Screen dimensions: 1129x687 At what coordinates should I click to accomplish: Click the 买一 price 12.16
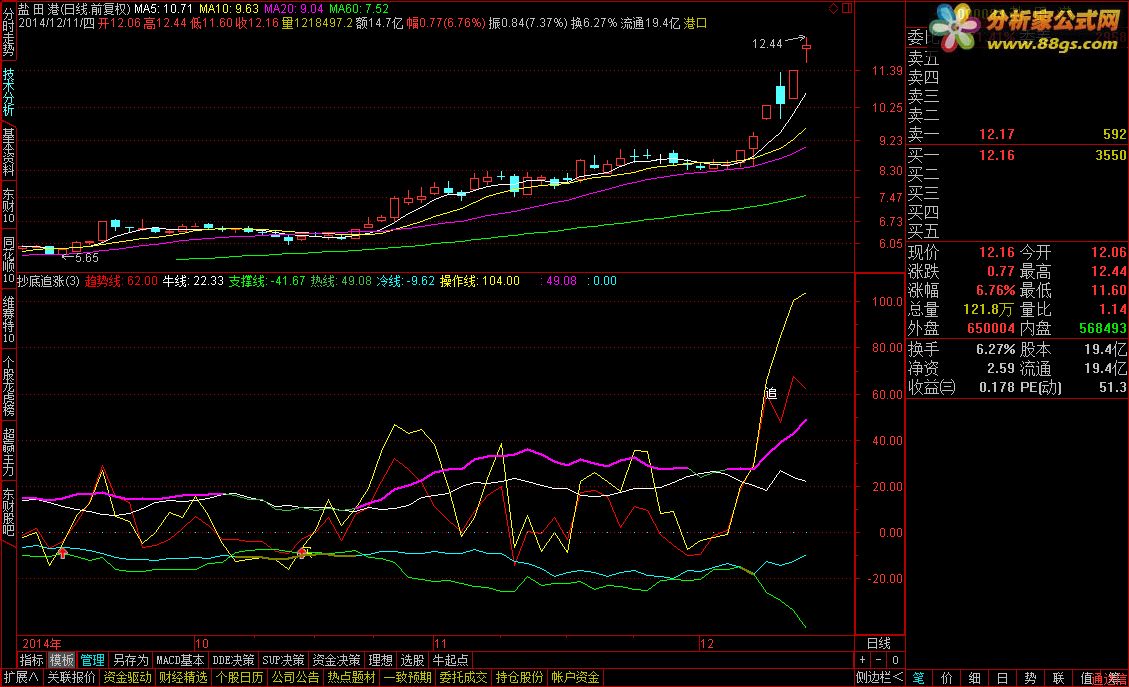click(x=997, y=155)
